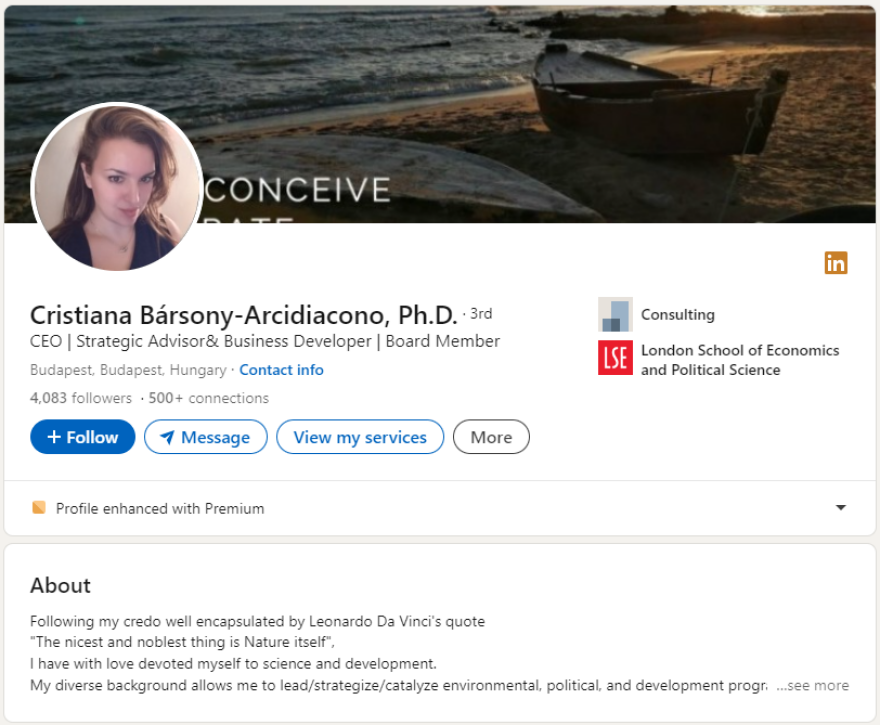Click the profile name heading
The height and width of the screenshot is (725, 880).
pos(243,315)
